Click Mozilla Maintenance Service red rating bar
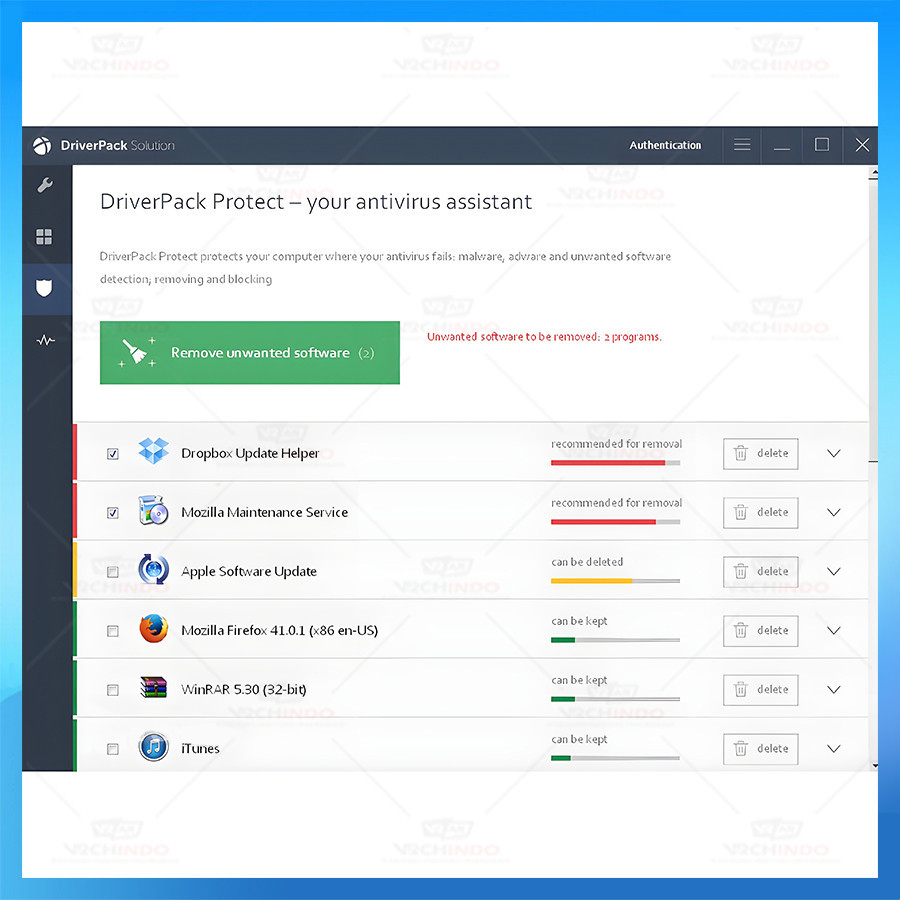900x900 pixels. pos(615,522)
